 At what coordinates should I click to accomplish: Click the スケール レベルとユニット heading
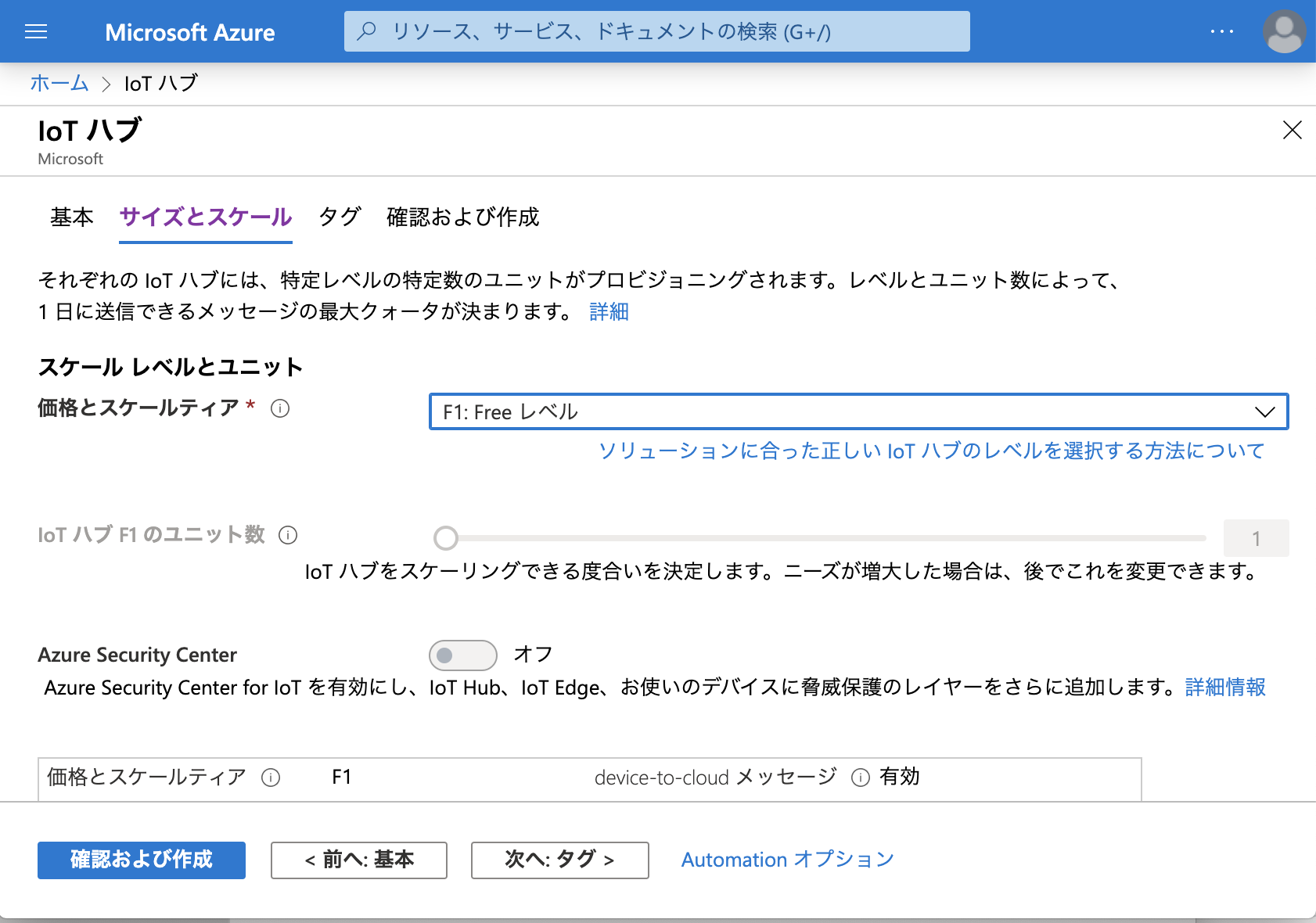point(171,367)
